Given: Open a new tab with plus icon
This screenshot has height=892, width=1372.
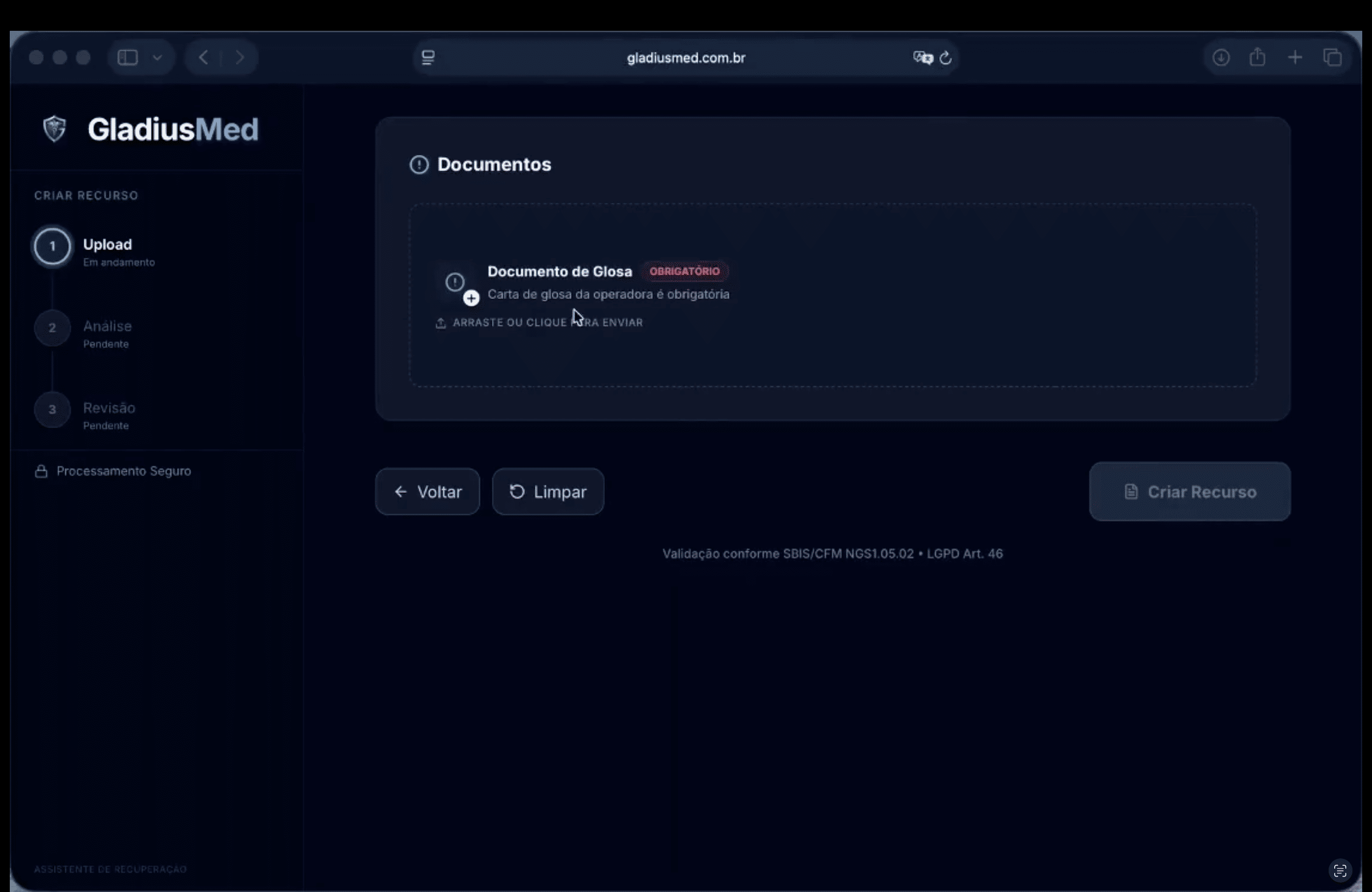Looking at the screenshot, I should coord(1295,58).
